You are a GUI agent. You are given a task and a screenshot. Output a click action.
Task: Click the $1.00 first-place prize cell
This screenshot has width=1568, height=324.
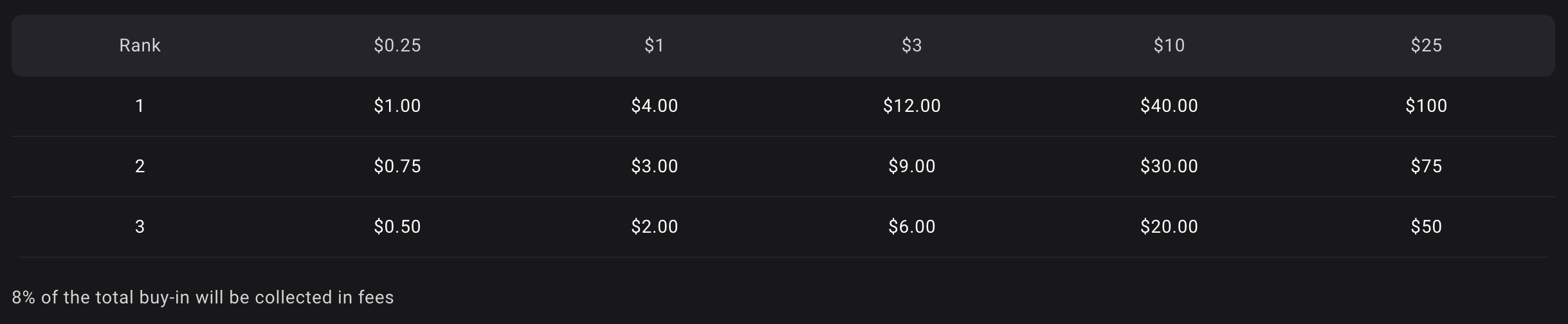pos(397,106)
